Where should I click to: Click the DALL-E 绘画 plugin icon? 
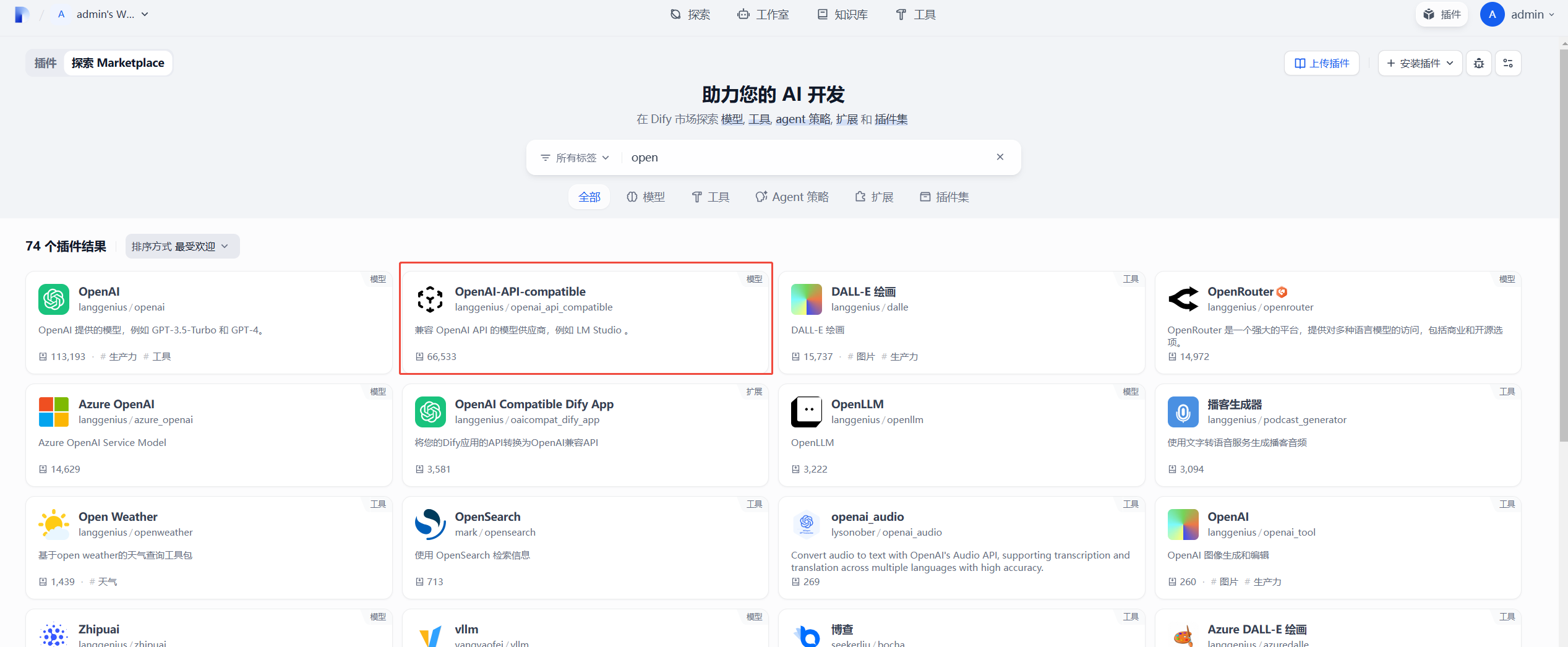807,299
